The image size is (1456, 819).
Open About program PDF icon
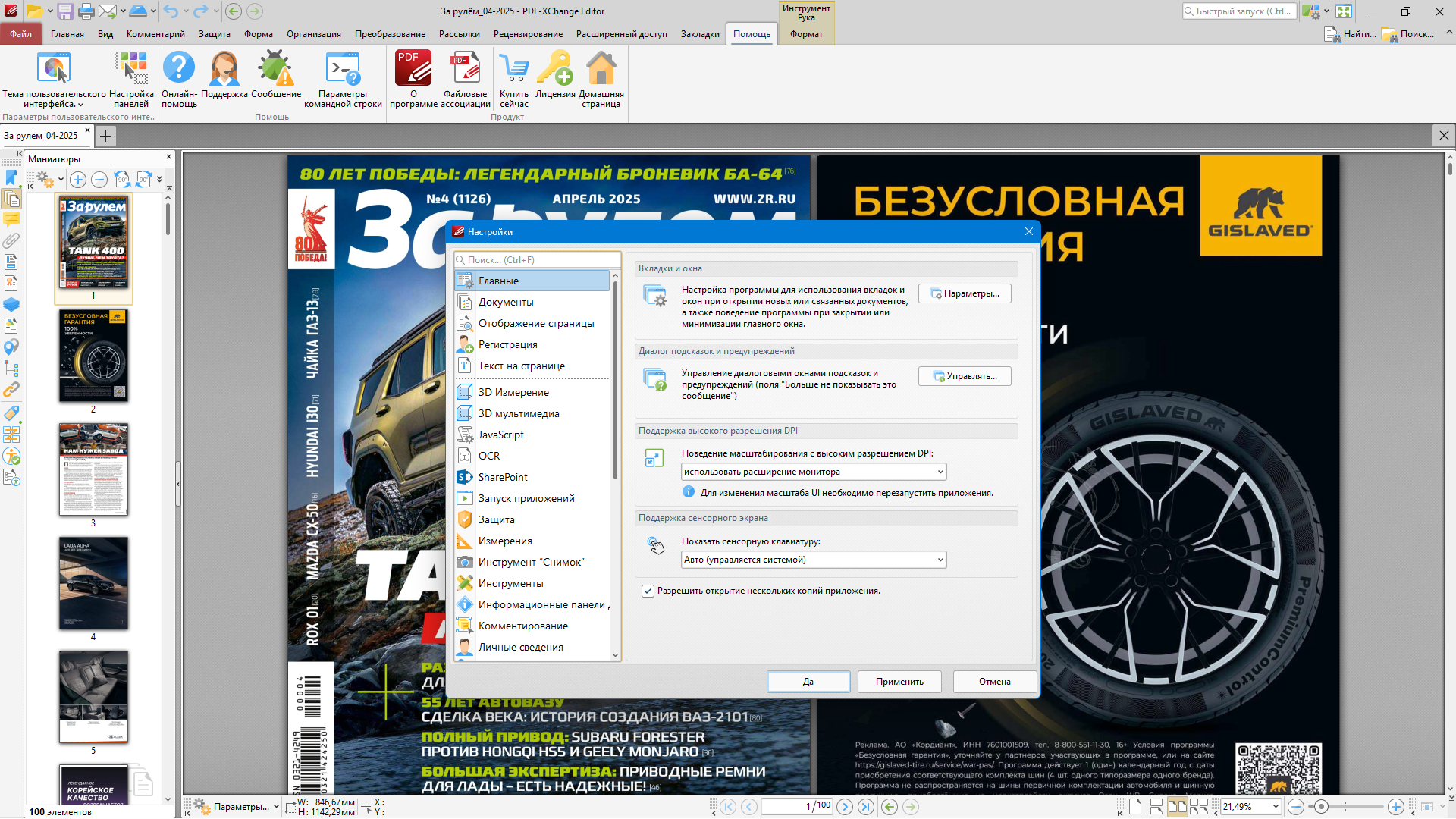[x=413, y=69]
